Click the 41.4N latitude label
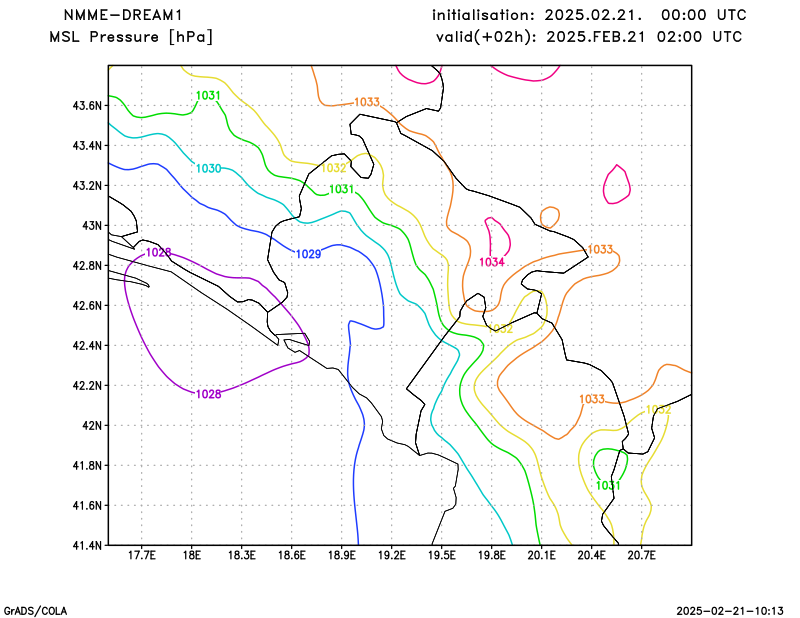The image size is (800, 618). pos(88,545)
